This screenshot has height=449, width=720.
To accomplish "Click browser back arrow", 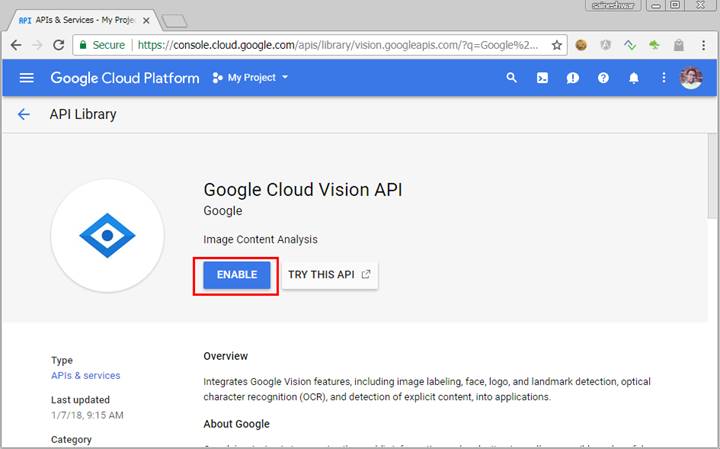I will click(16, 45).
